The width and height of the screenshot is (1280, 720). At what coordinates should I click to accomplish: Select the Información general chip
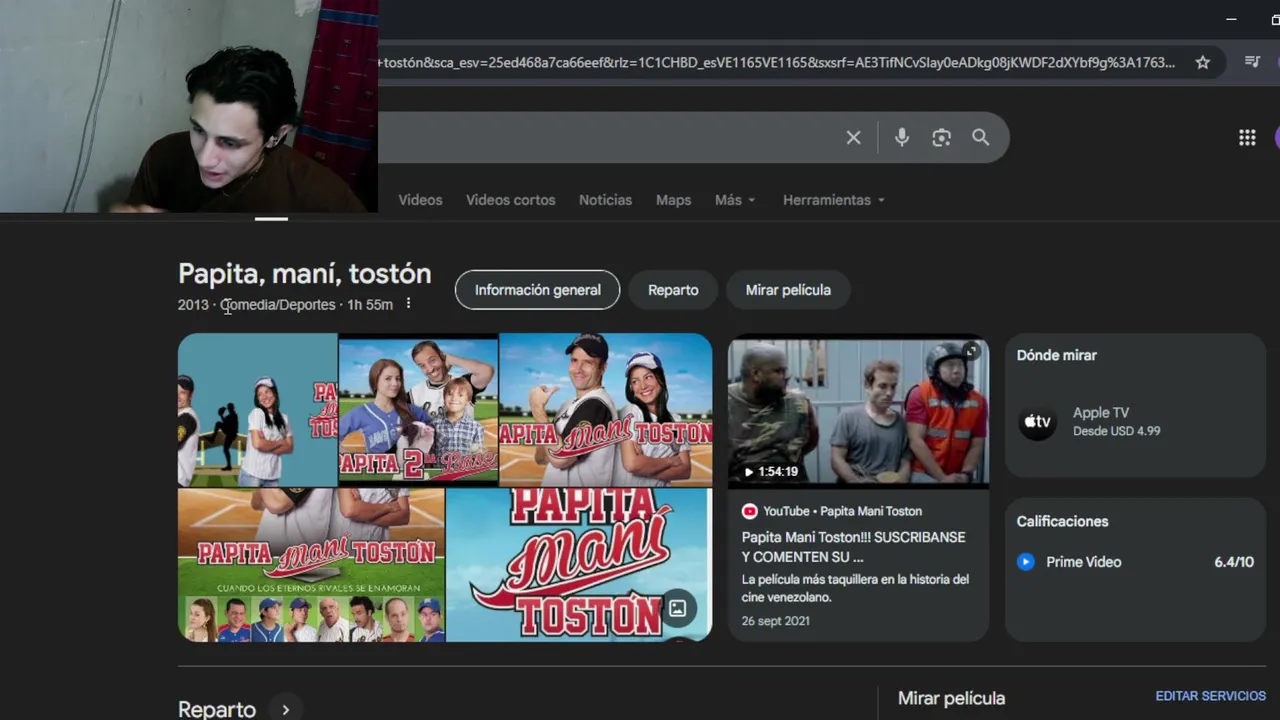[537, 290]
